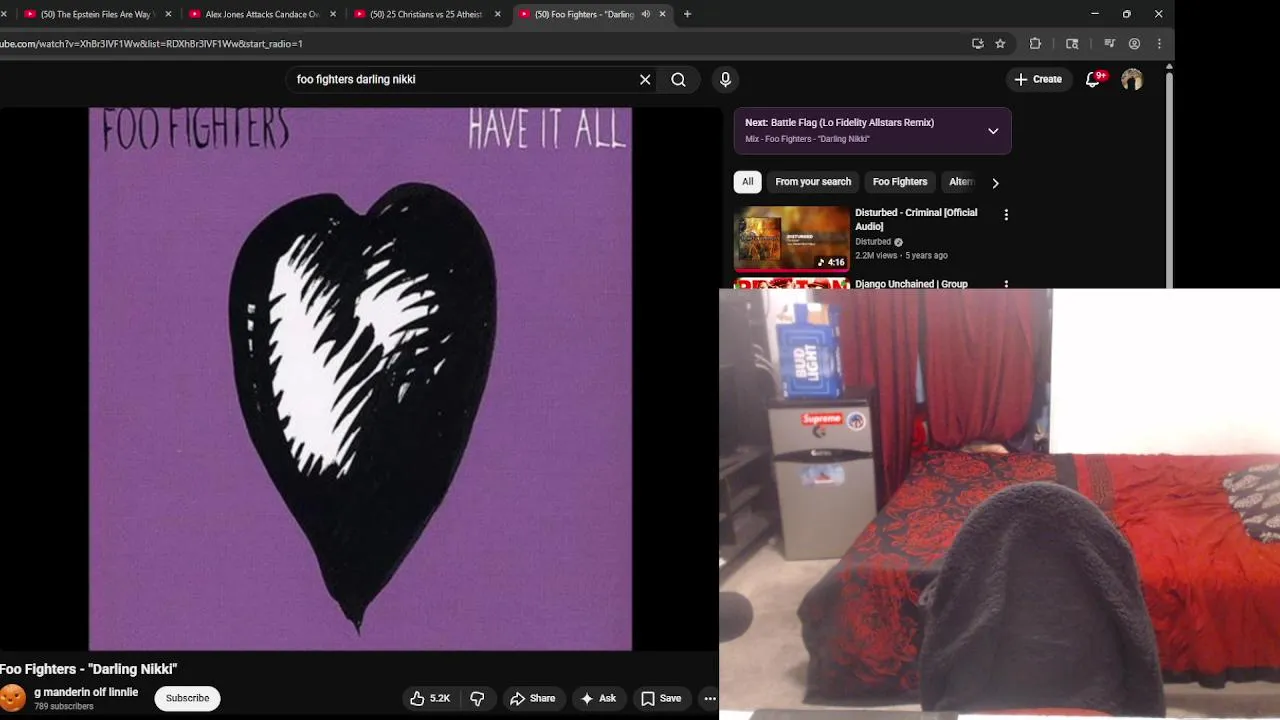This screenshot has width=1280, height=720.
Task: Switch to 25 Christians vs 25 Atheists tab
Action: coord(426,14)
